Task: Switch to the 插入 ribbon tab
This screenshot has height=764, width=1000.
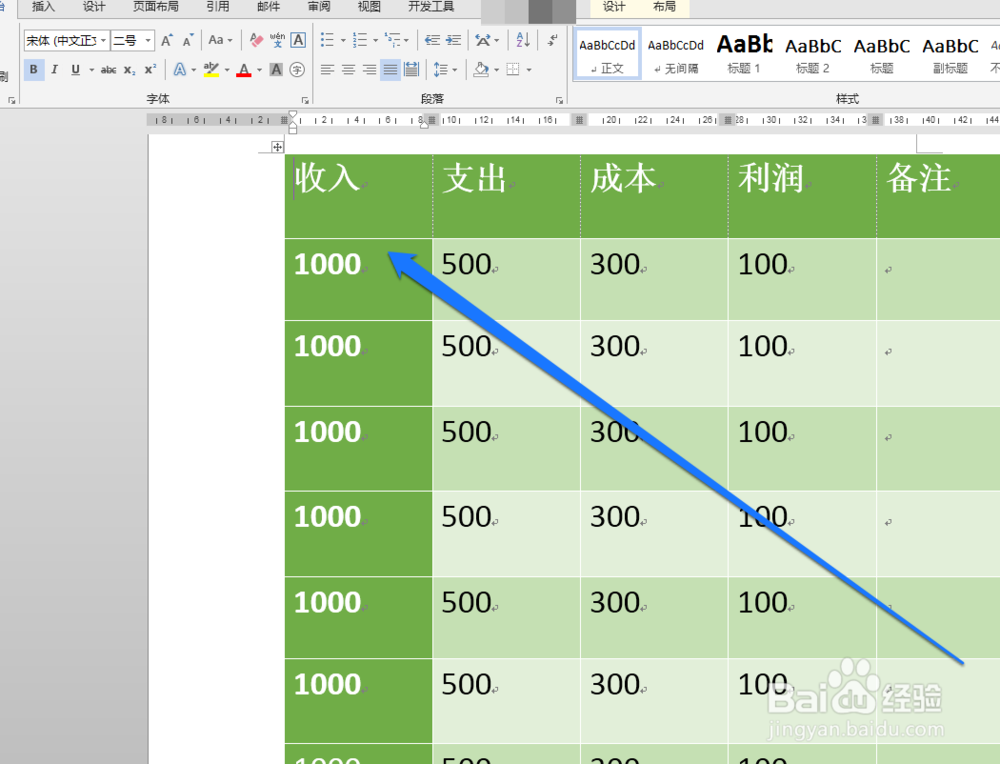Action: click(x=42, y=7)
